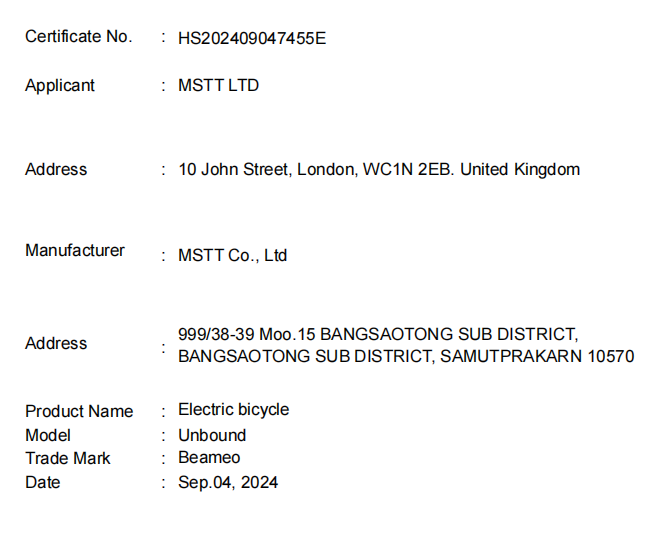
Task: Click the Address label beside John Street
Action: tap(56, 170)
